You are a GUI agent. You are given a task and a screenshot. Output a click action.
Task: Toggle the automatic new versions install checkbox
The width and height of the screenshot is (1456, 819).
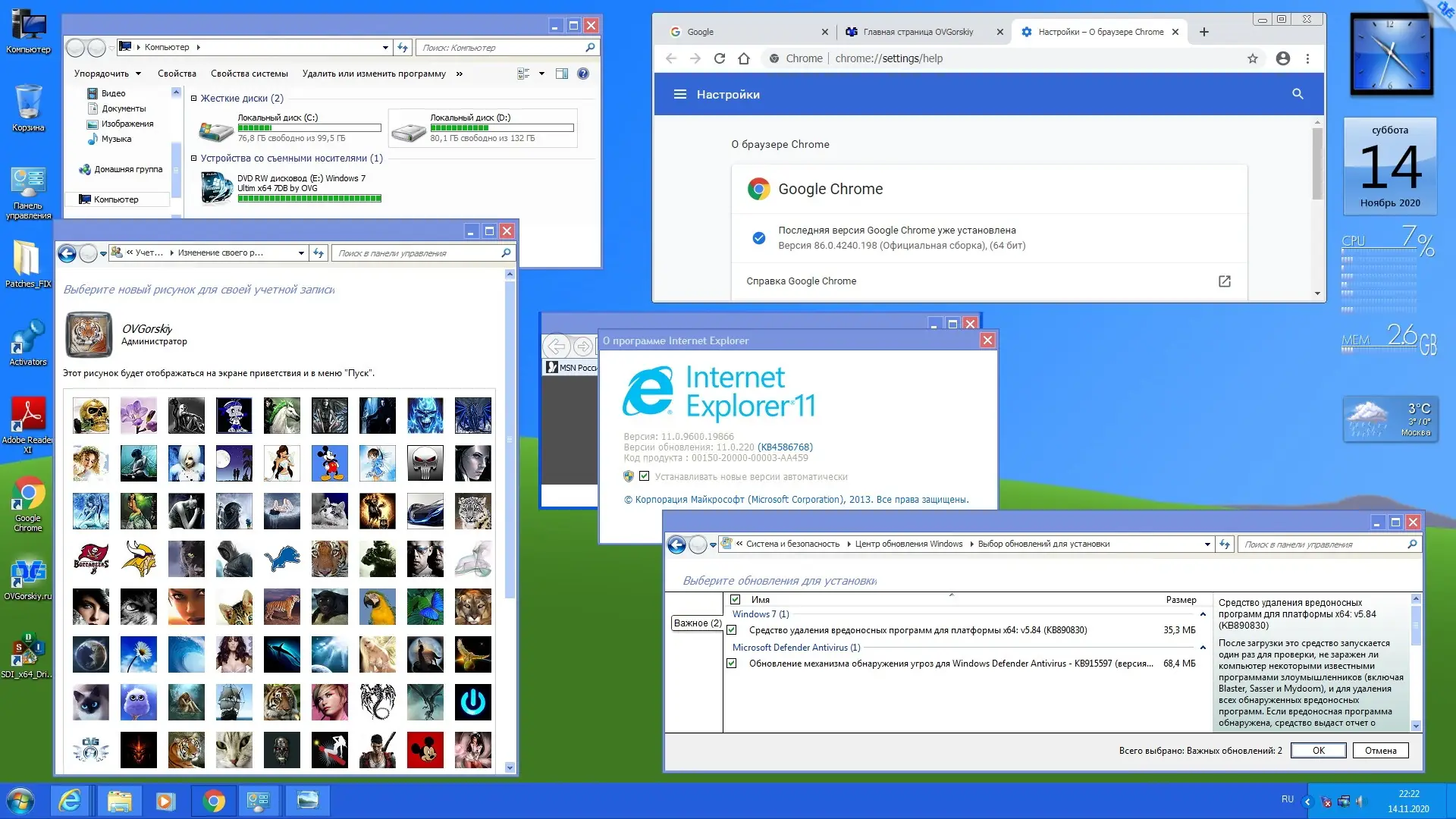[x=644, y=476]
